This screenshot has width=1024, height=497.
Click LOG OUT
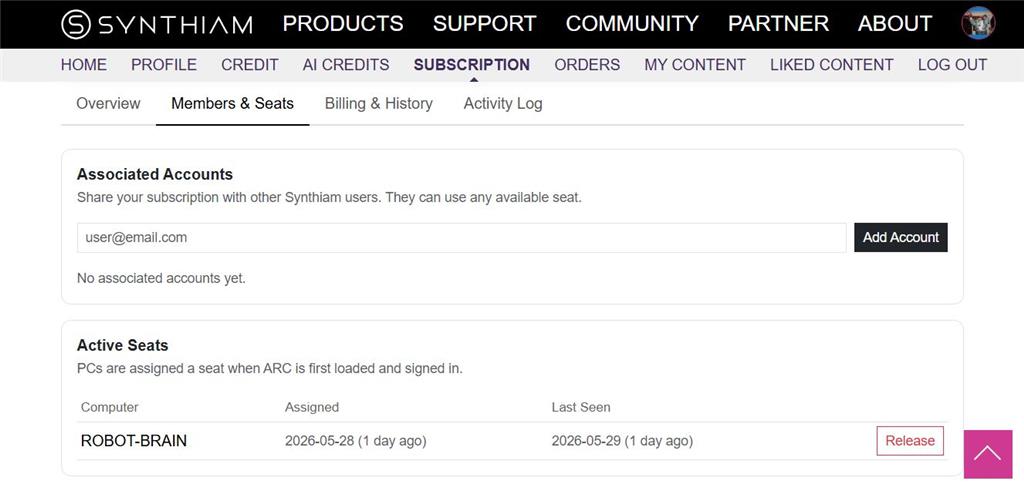coord(952,65)
